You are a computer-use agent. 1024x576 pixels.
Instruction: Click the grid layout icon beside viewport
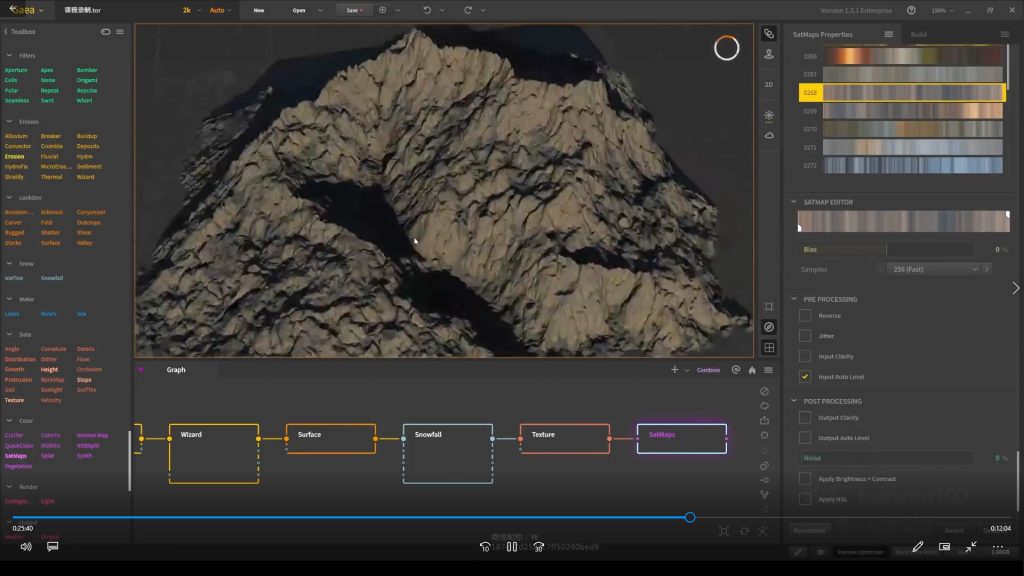768,348
